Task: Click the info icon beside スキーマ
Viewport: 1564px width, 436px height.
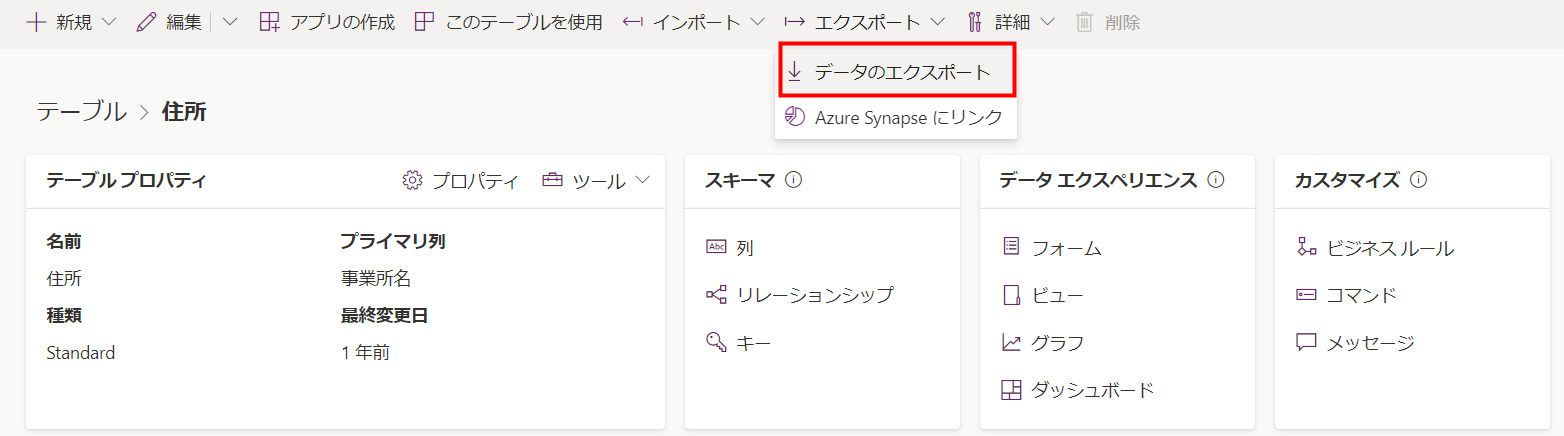Action: (x=794, y=180)
